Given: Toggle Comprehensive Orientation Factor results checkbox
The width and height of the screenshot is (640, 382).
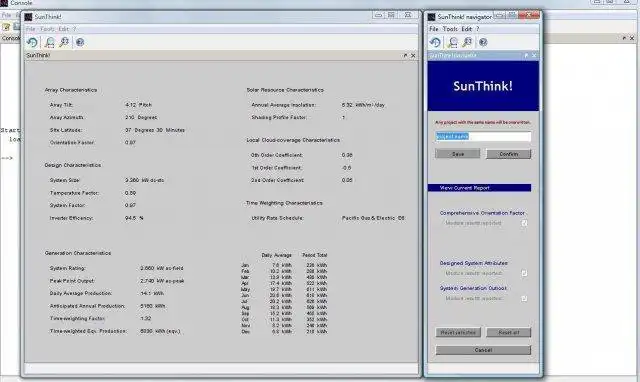Looking at the screenshot, I should click(x=524, y=223).
